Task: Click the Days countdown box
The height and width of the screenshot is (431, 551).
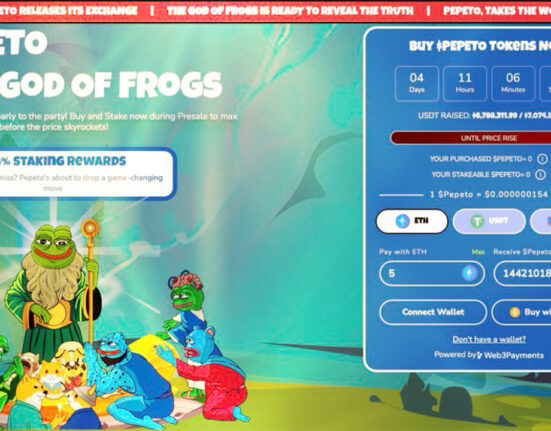Action: pyautogui.click(x=417, y=84)
